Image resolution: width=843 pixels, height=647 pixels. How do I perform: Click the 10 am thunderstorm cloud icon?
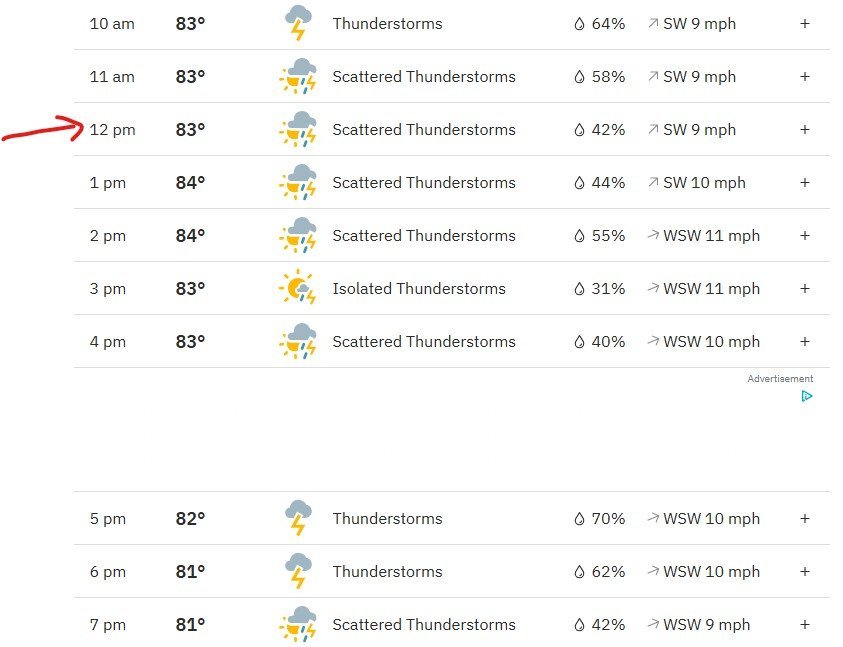tap(297, 23)
